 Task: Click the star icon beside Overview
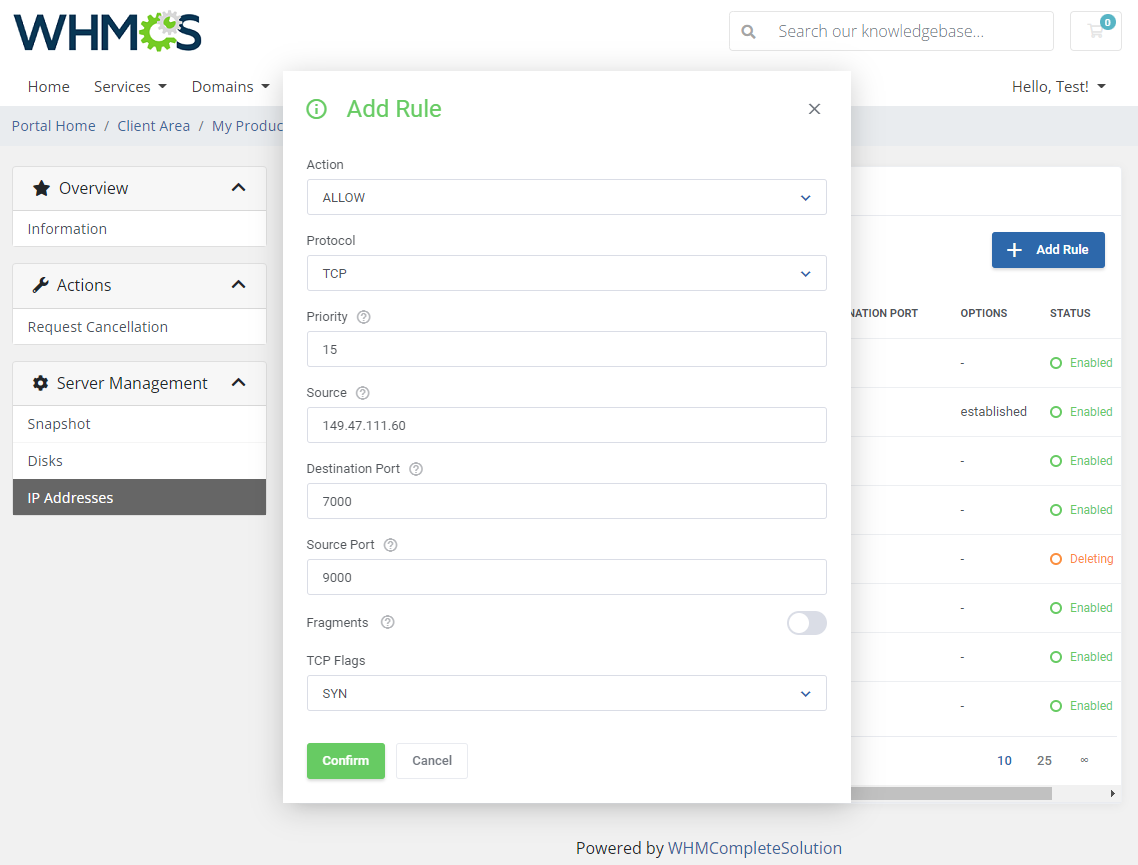coord(41,187)
